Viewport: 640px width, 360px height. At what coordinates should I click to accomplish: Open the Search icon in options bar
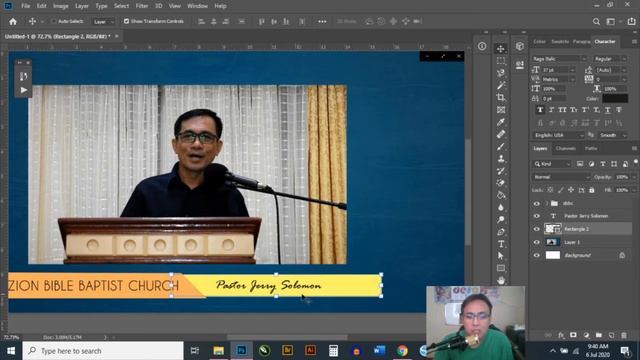[x=596, y=22]
